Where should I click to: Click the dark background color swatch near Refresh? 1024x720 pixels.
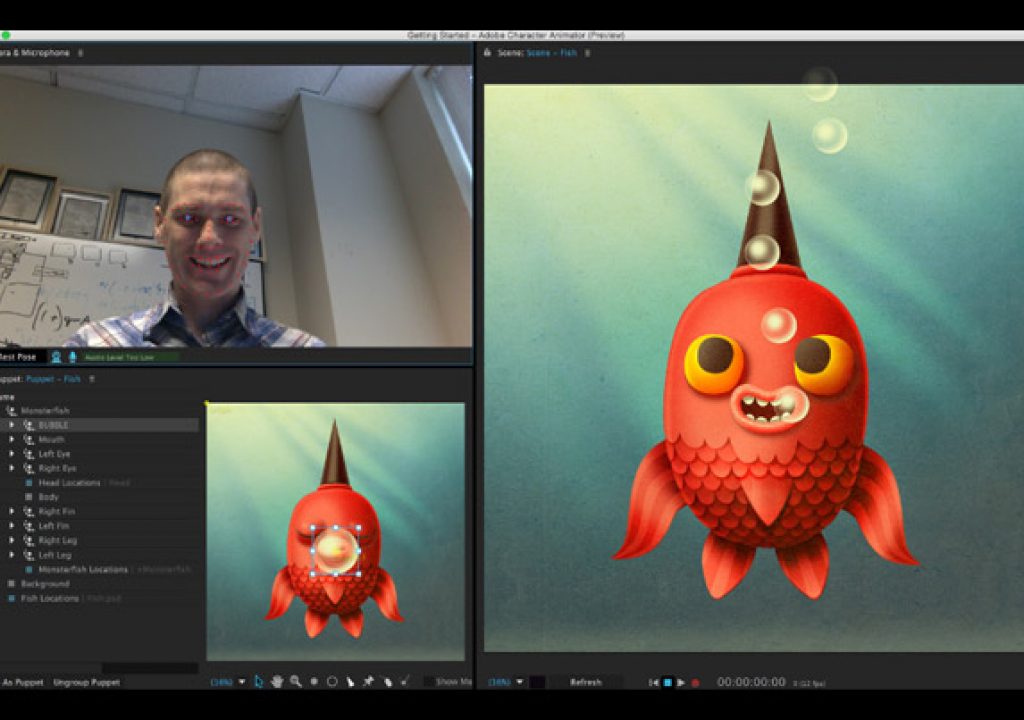tap(537, 682)
